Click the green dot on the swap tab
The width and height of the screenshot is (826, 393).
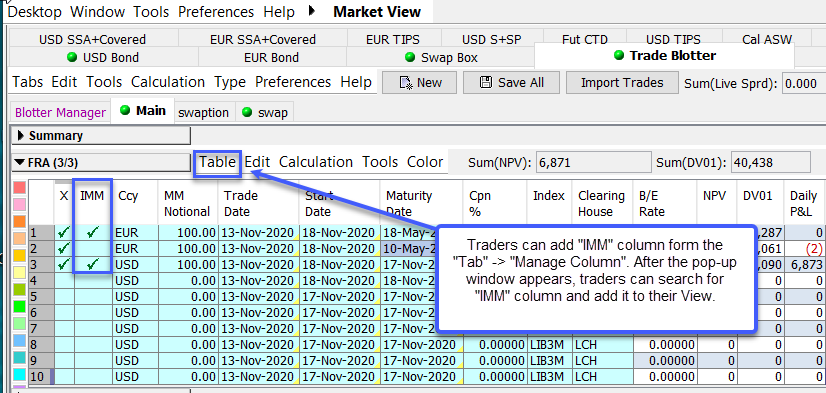pos(246,112)
